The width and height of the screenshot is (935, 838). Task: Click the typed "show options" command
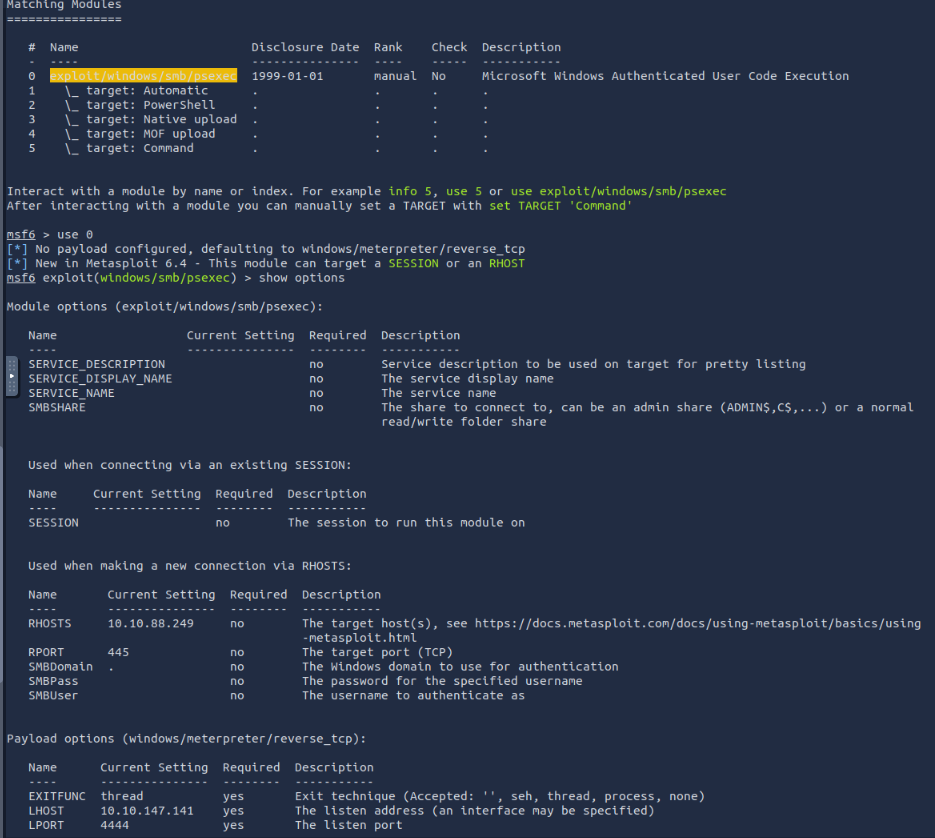point(302,278)
